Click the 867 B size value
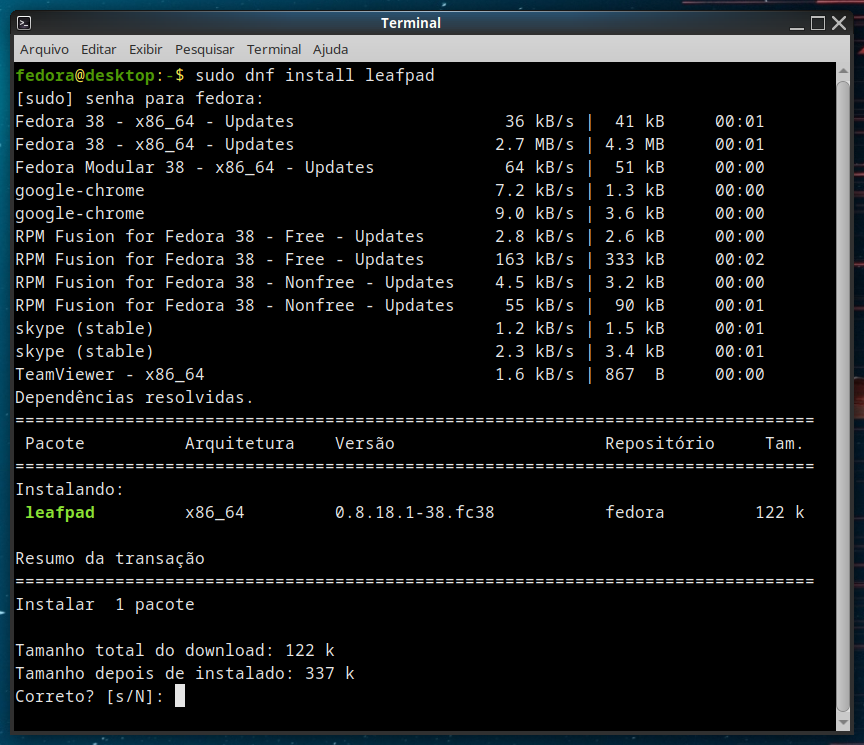The height and width of the screenshot is (745, 864). (x=635, y=375)
